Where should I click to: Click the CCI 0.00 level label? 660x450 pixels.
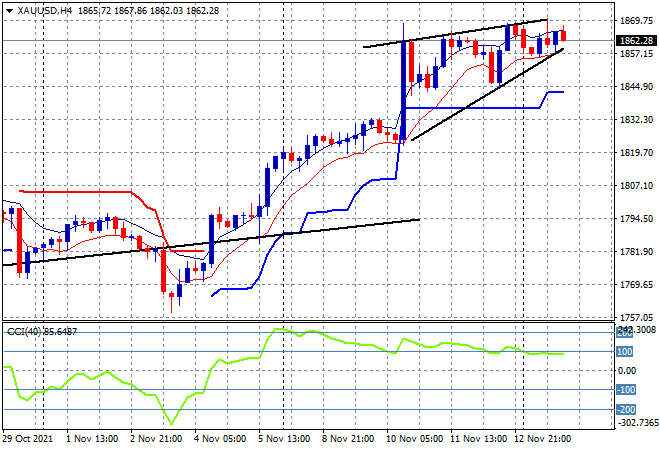[x=627, y=370]
